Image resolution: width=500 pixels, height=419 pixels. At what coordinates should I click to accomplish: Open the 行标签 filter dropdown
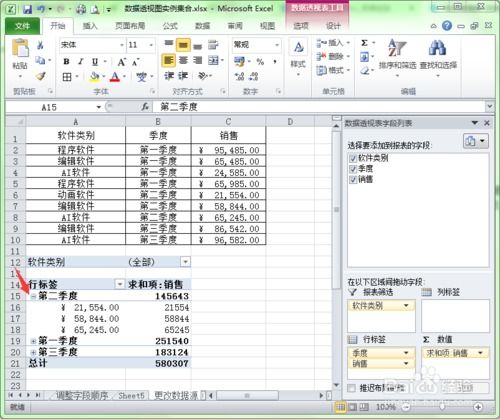coord(120,284)
